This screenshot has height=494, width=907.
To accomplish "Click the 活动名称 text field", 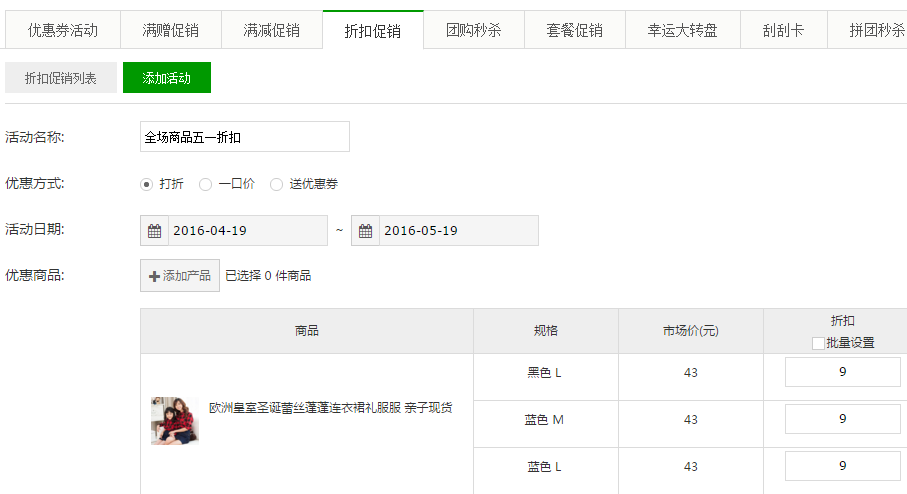I will pyautogui.click(x=245, y=137).
